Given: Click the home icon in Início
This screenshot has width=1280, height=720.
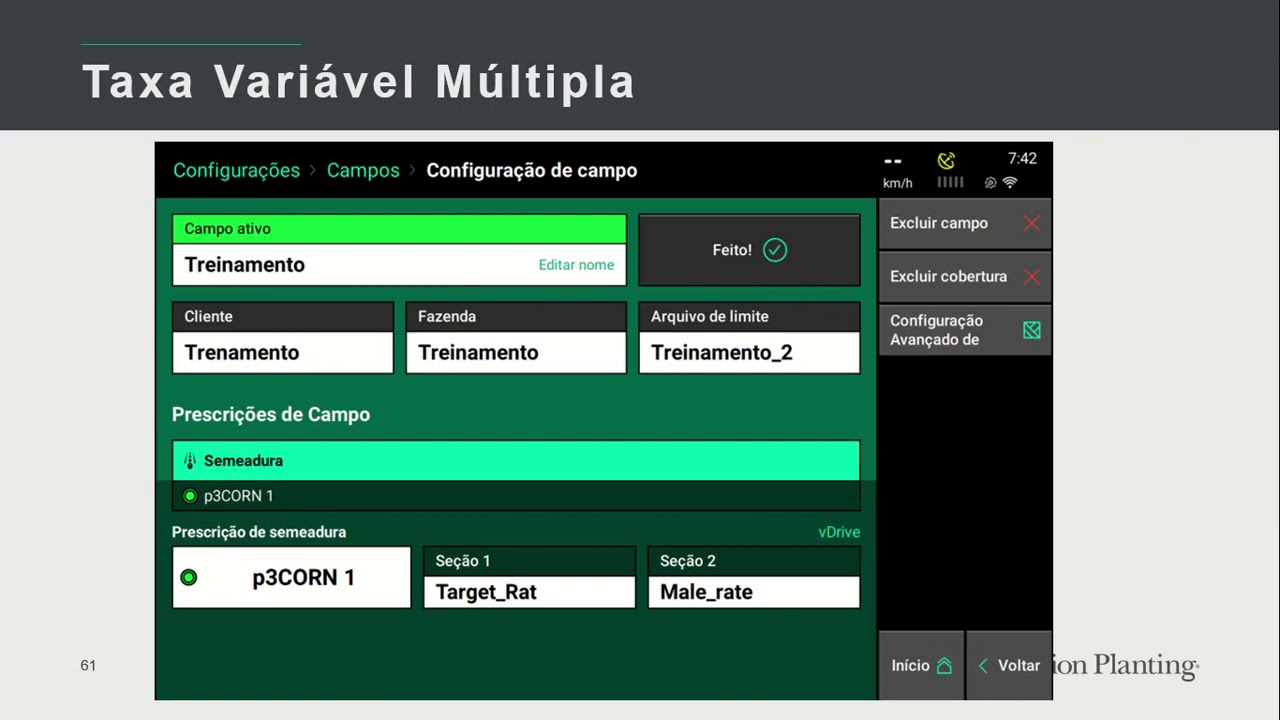Looking at the screenshot, I should click(944, 666).
